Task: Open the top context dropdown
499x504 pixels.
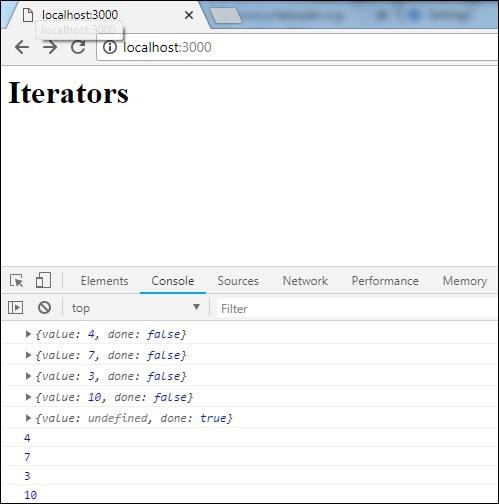Action: click(136, 308)
